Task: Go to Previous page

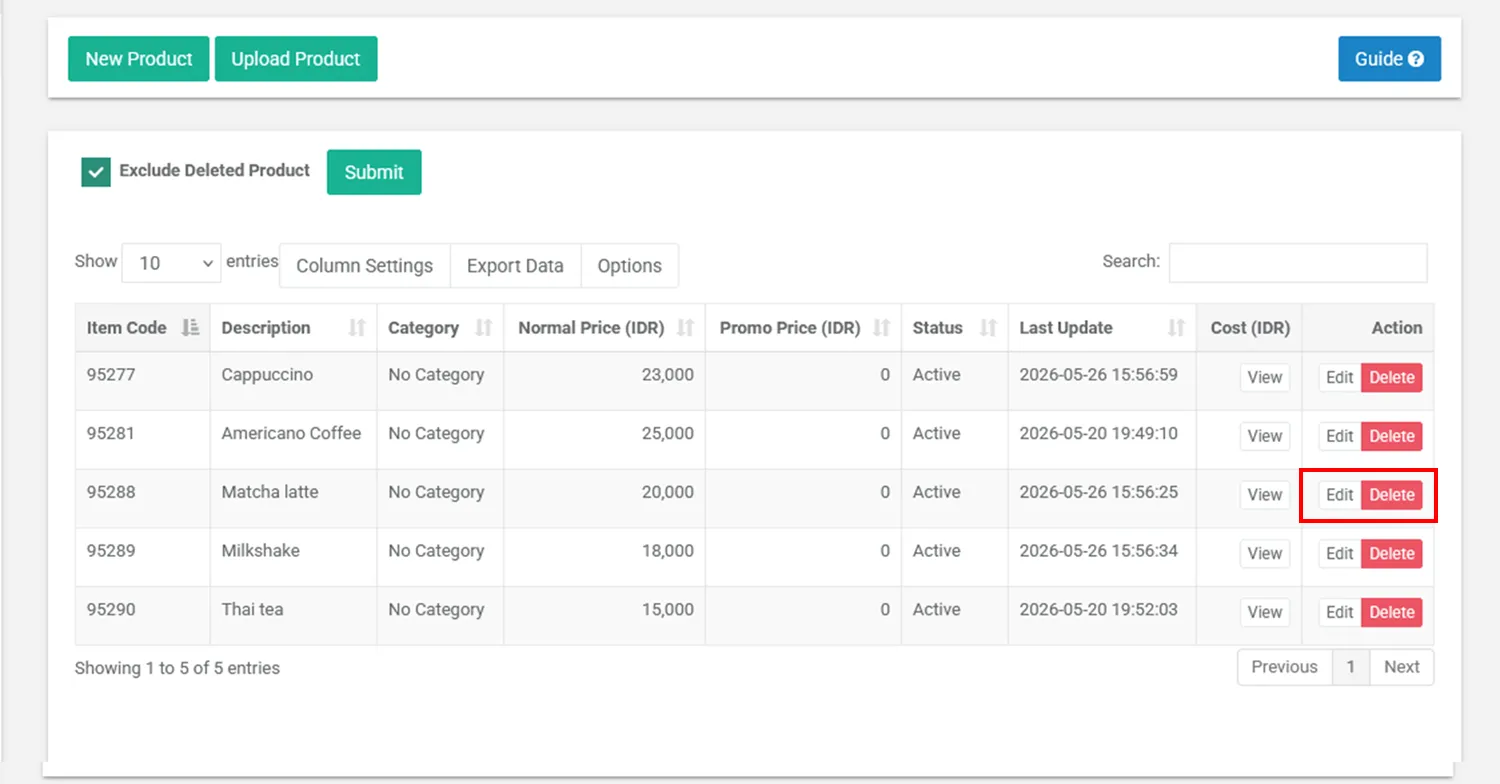Action: point(1284,667)
